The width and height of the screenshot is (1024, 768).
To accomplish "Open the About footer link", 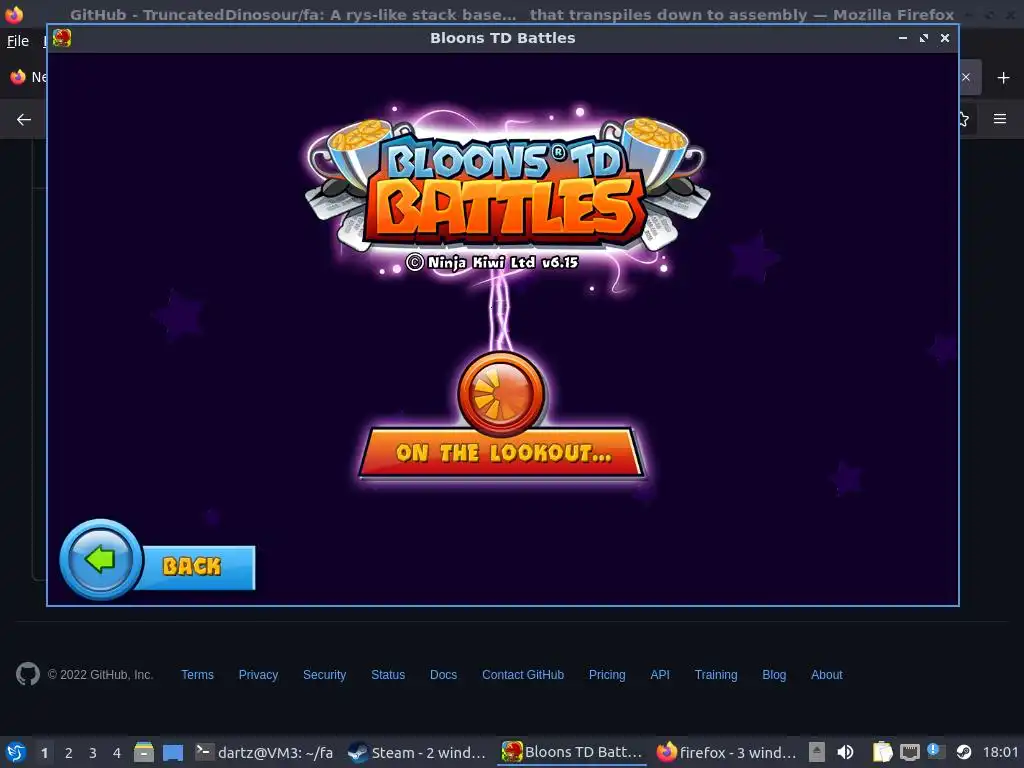I will (x=826, y=675).
